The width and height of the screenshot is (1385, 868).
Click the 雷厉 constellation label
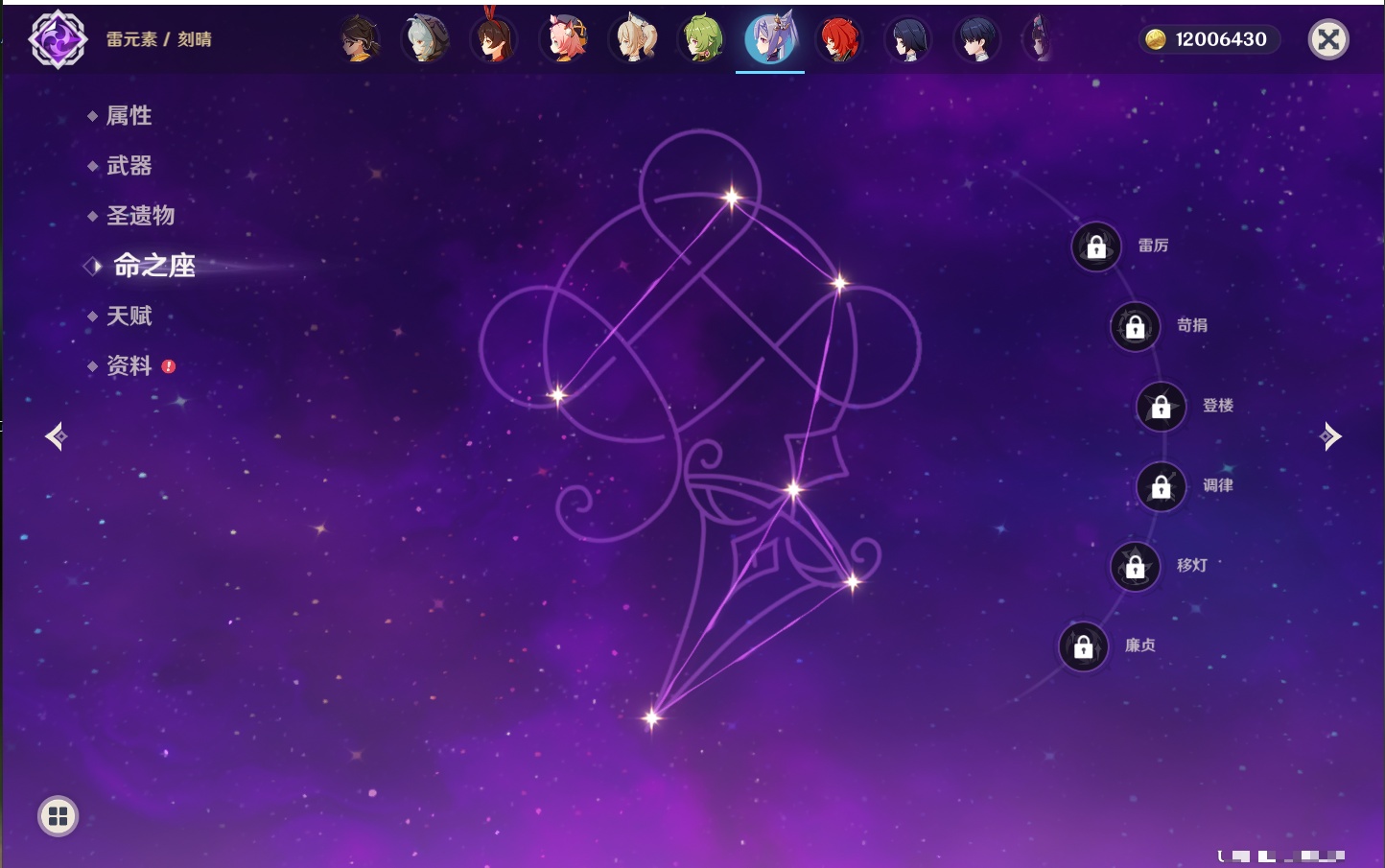(x=1153, y=246)
